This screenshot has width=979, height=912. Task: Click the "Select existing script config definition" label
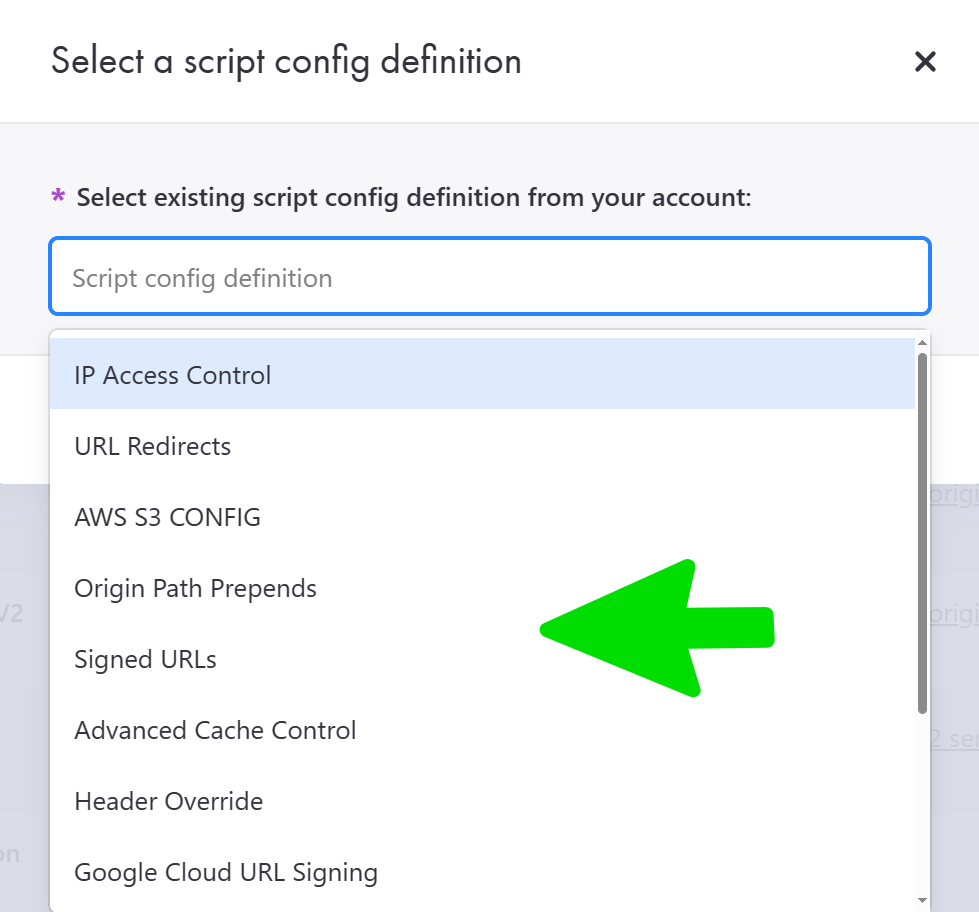pyautogui.click(x=413, y=197)
